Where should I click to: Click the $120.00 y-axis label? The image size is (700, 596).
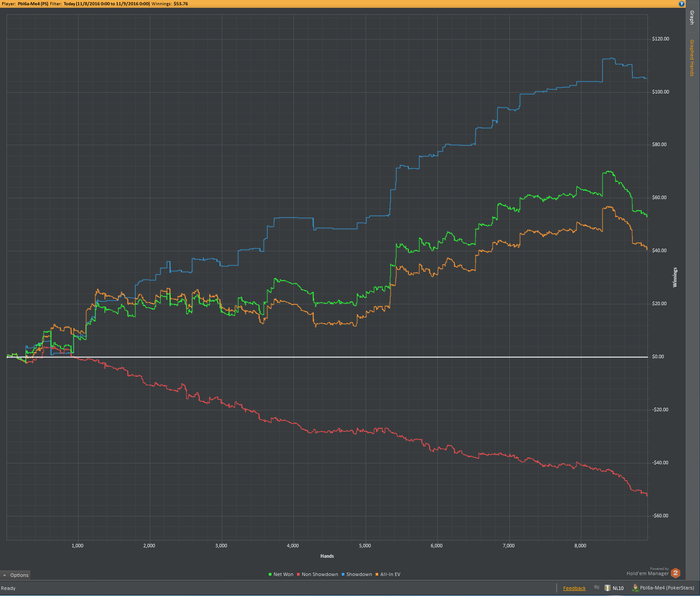click(x=660, y=39)
